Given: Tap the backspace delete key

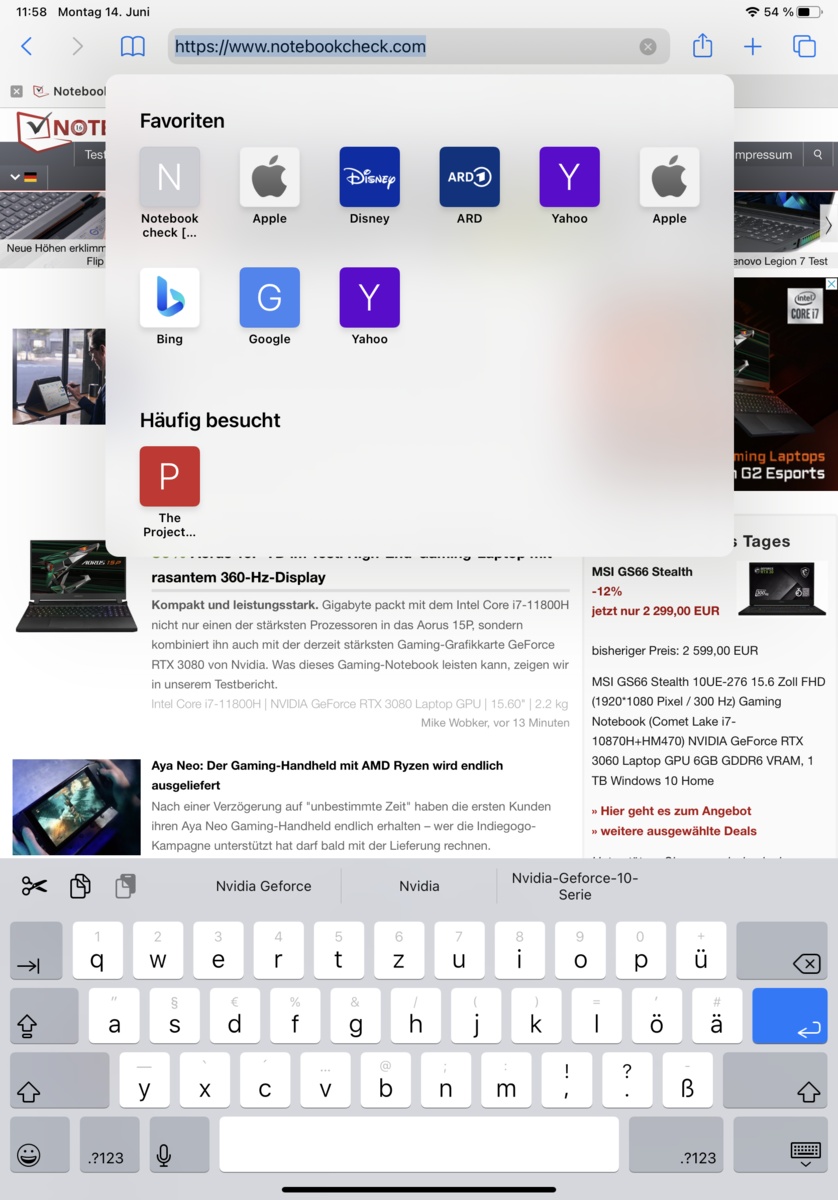Looking at the screenshot, I should (x=782, y=950).
